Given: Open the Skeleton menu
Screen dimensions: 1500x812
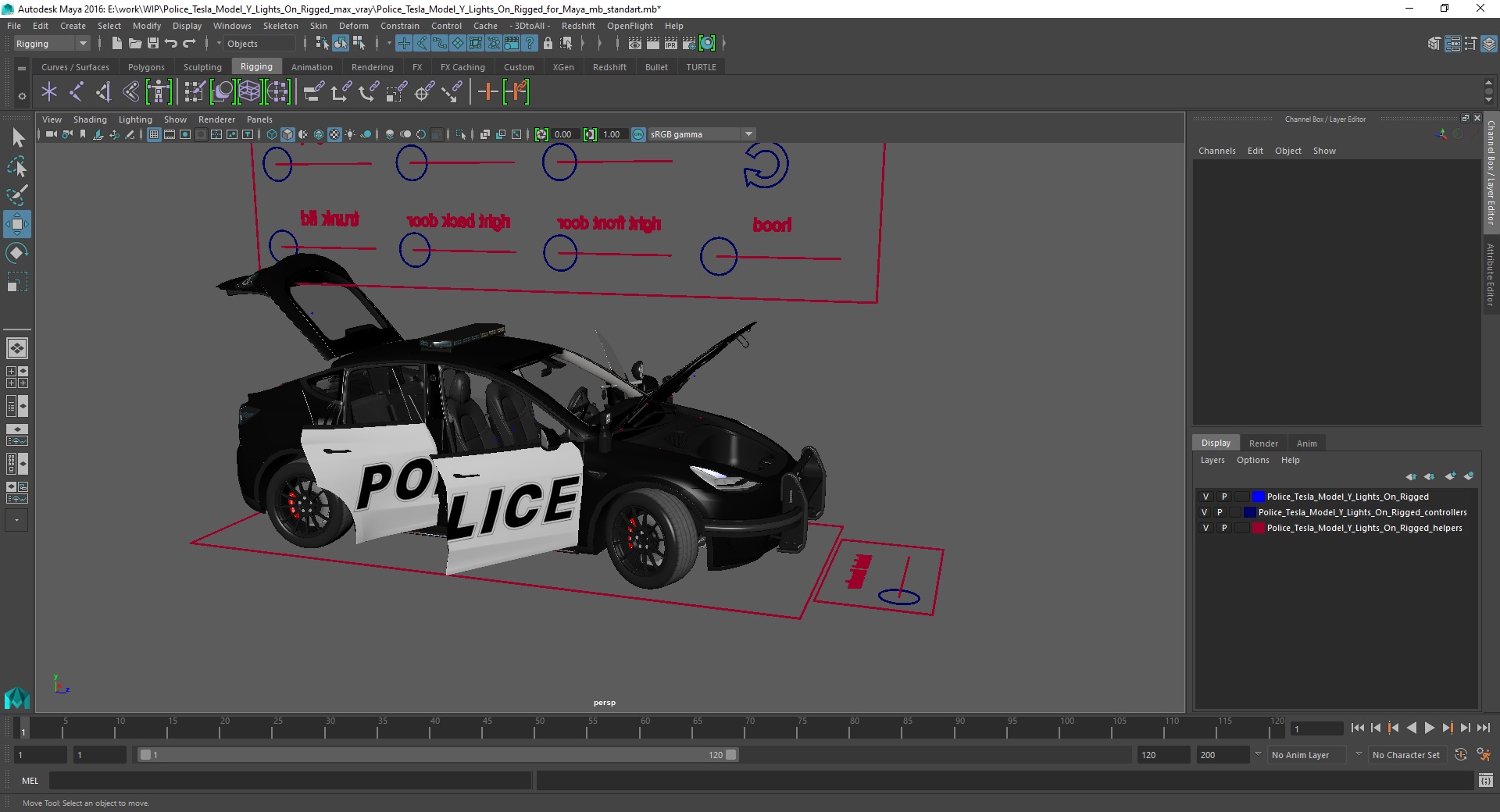Looking at the screenshot, I should (280, 26).
